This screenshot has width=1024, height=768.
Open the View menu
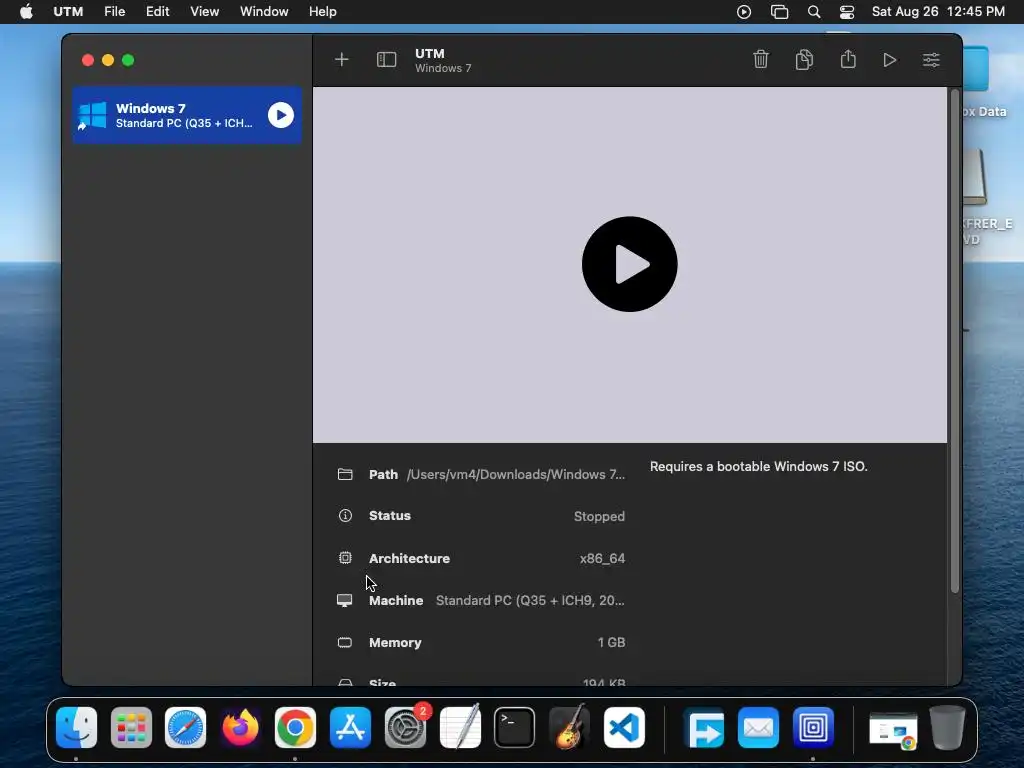[204, 12]
